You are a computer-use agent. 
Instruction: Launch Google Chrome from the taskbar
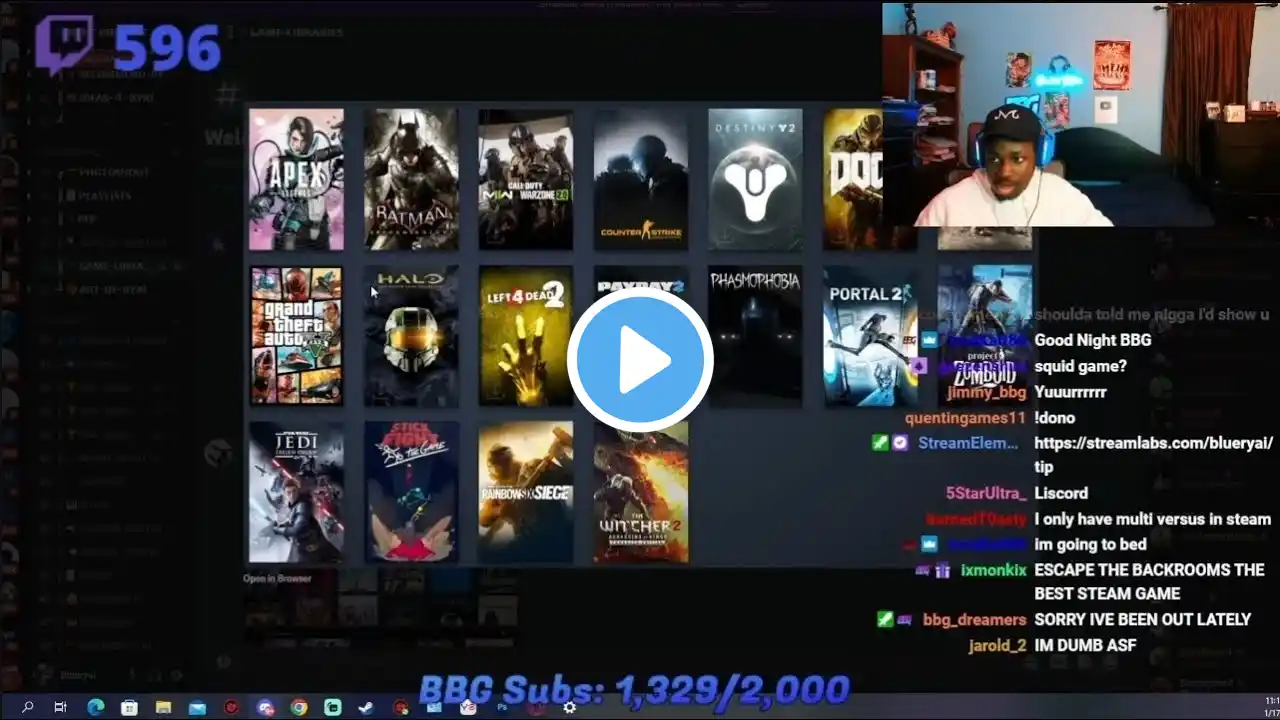[x=299, y=707]
